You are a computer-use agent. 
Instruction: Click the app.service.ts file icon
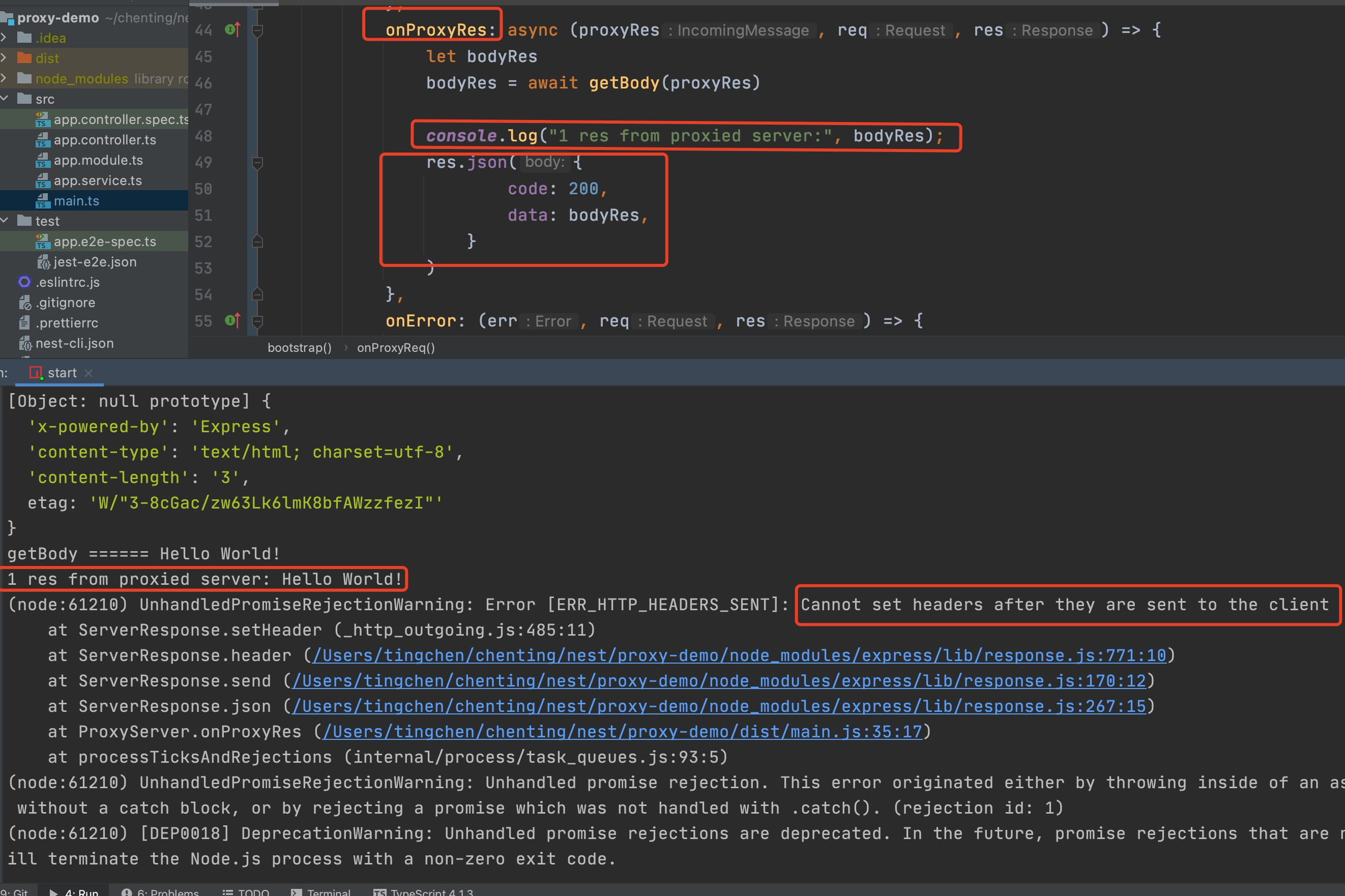[x=43, y=181]
